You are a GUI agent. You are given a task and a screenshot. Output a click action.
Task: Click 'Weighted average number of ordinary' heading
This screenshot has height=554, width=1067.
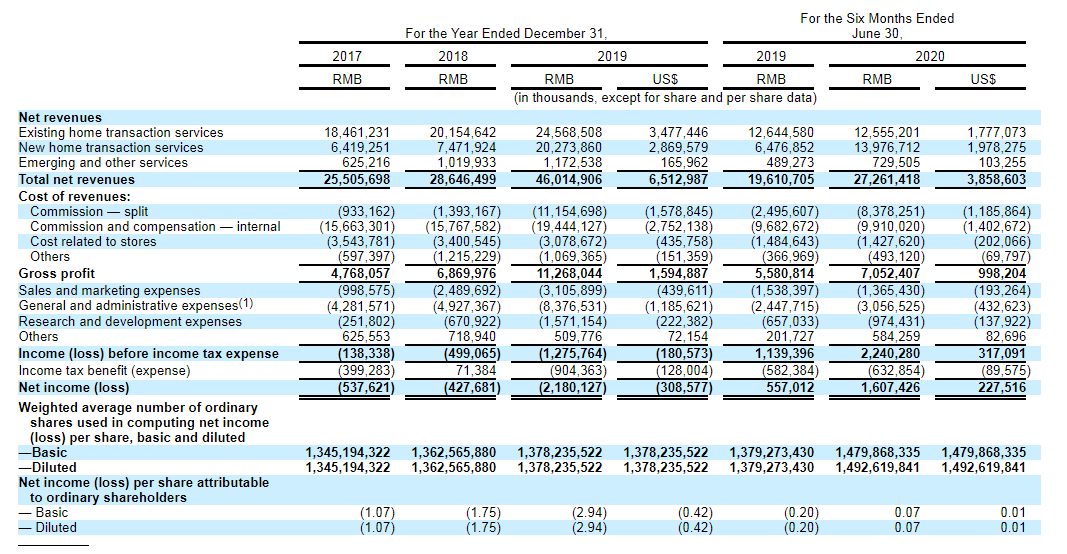(x=138, y=408)
